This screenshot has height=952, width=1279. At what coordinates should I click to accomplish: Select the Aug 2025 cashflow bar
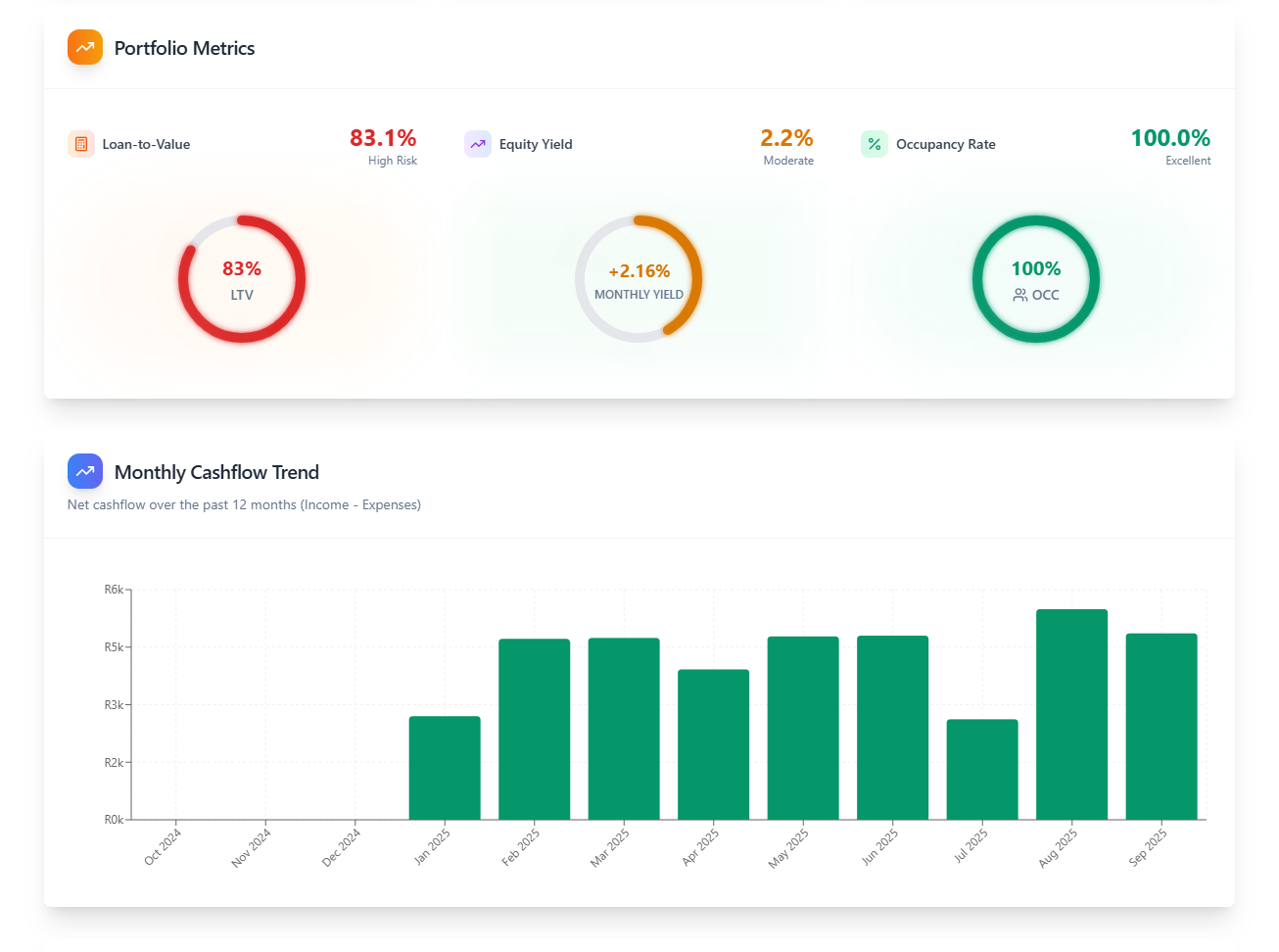[x=1072, y=714]
